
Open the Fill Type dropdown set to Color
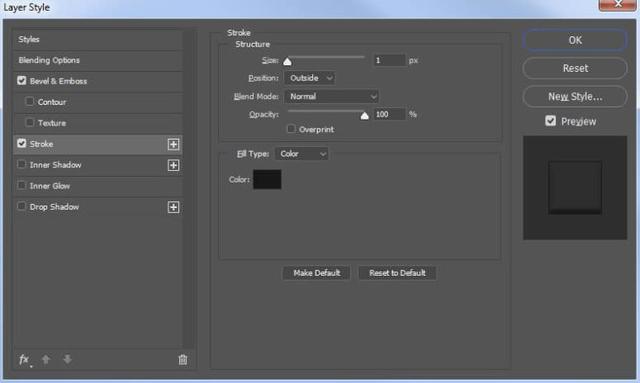[x=302, y=154]
